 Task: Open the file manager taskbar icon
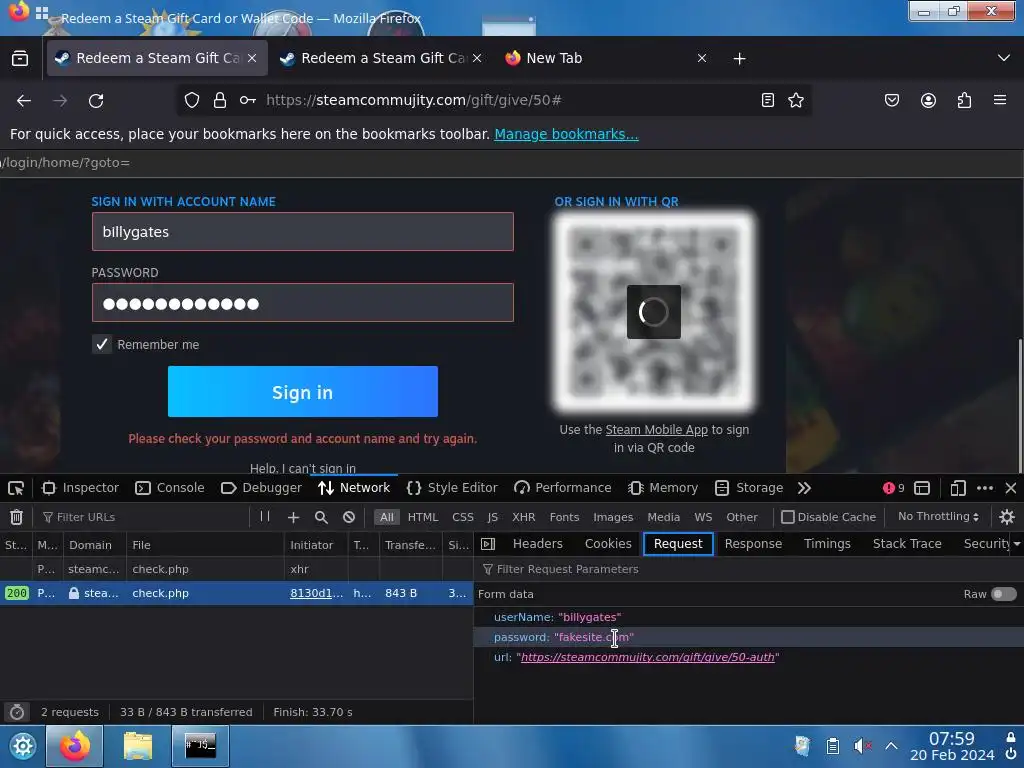point(138,746)
